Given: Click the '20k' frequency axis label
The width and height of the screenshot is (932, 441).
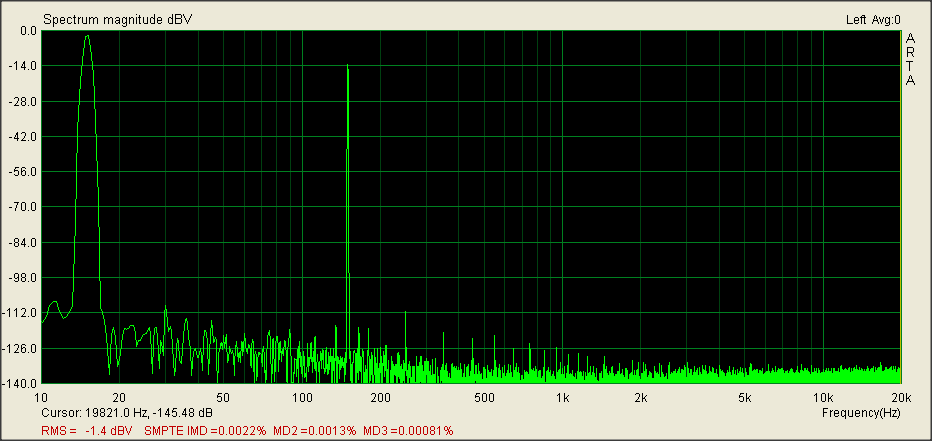Looking at the screenshot, I should coord(901,397).
